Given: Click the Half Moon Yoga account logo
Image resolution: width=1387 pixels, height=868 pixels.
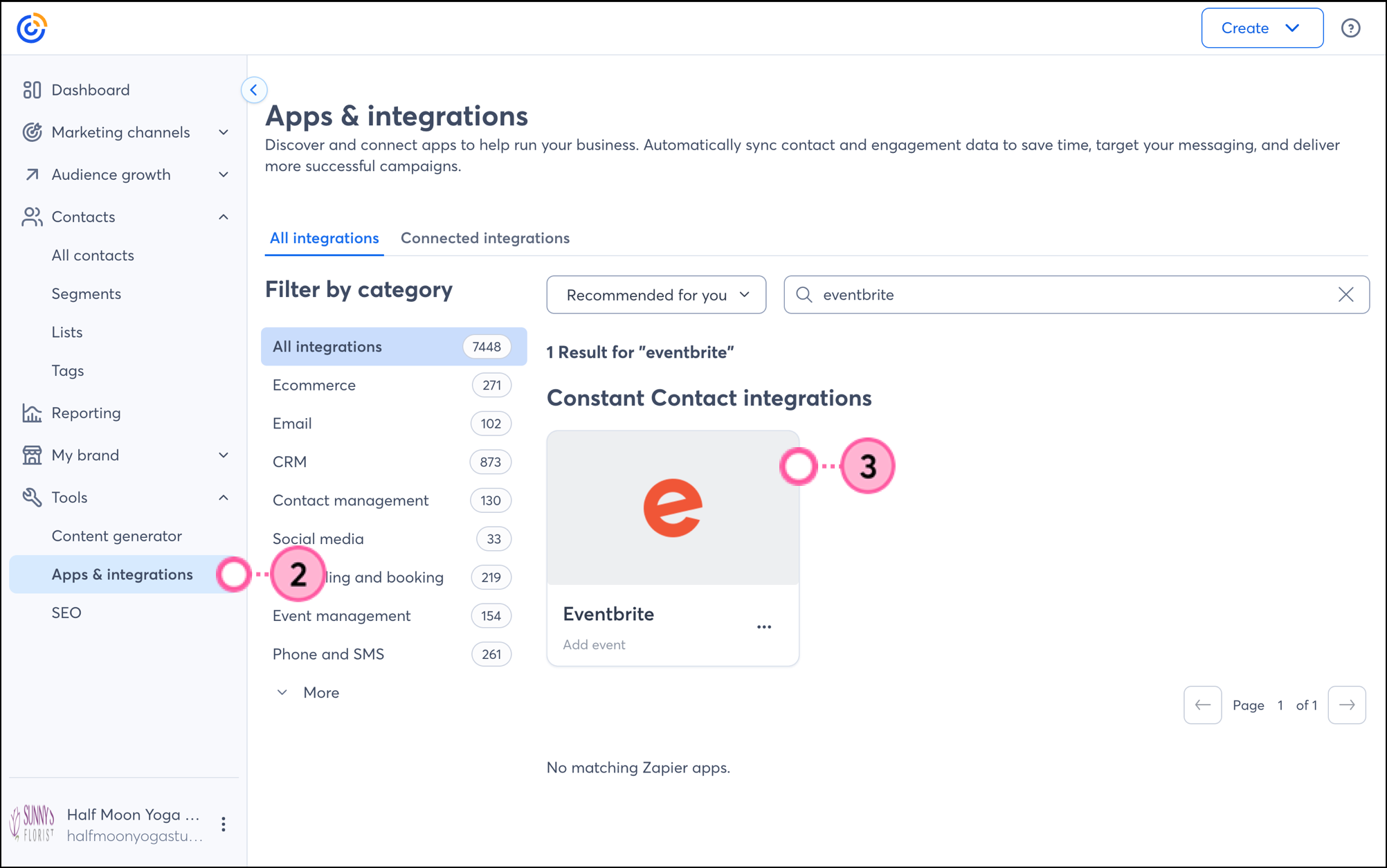Looking at the screenshot, I should 32,824.
